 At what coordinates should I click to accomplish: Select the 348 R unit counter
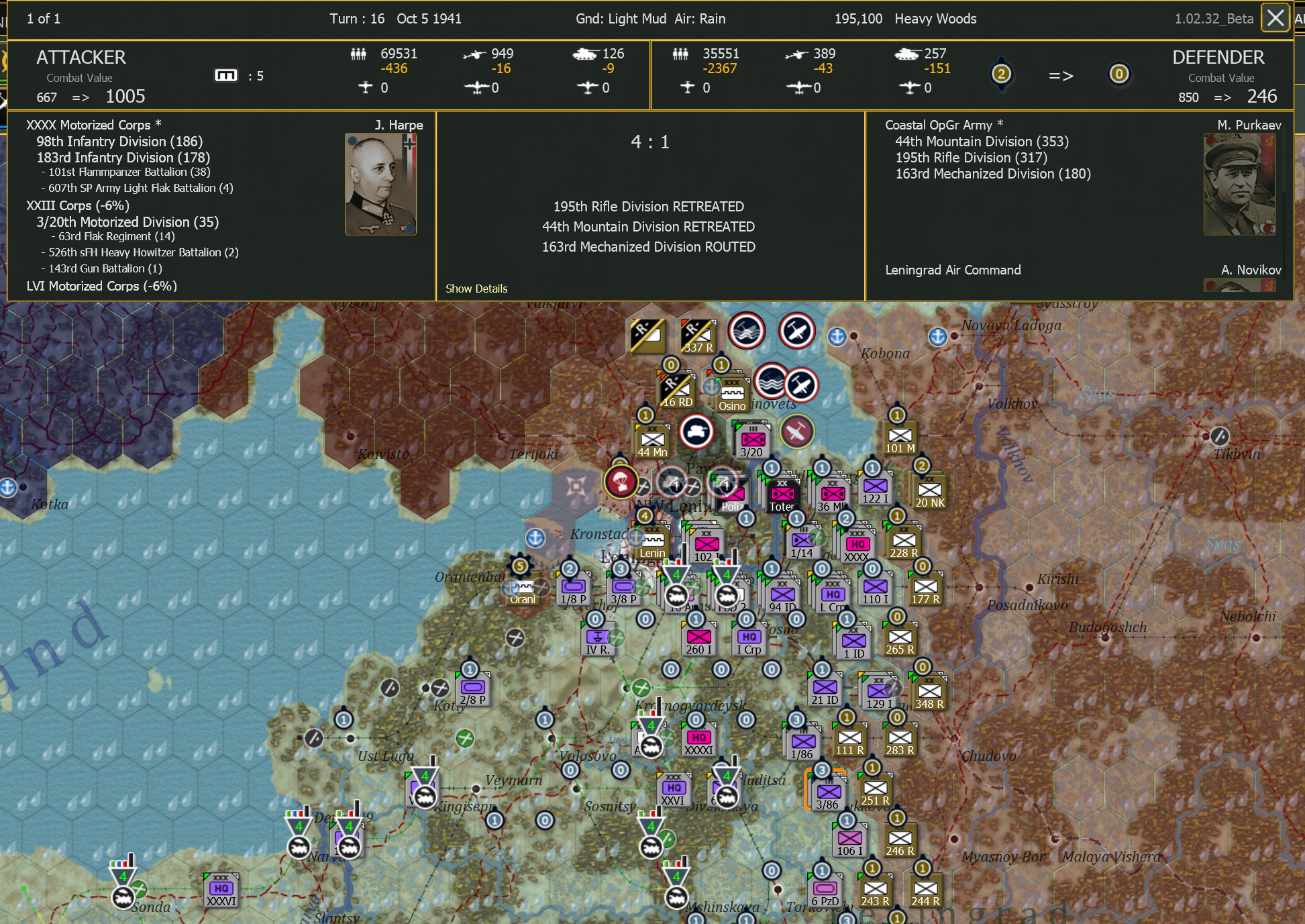coord(929,693)
